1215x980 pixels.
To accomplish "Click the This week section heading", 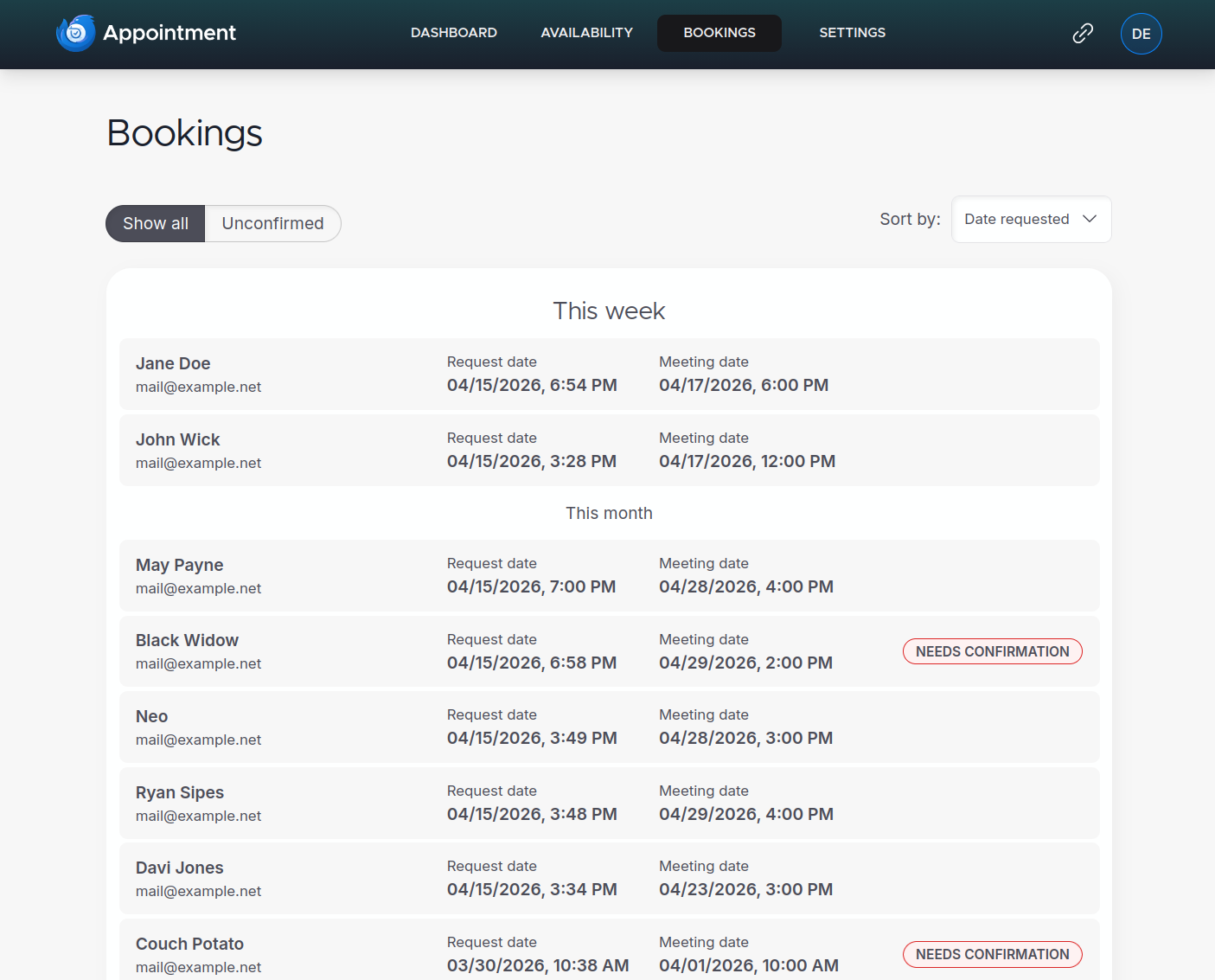I will (609, 311).
